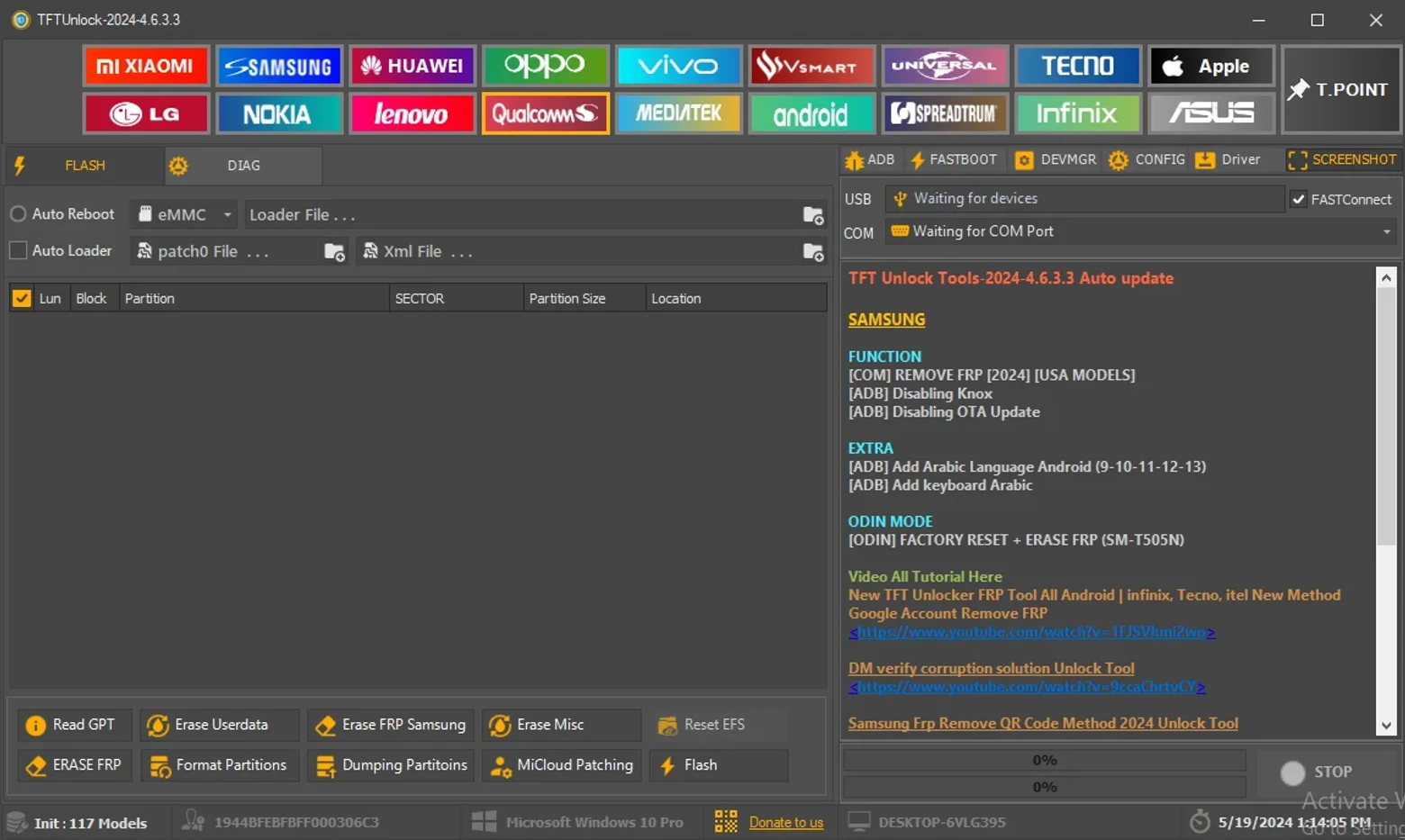
Task: Select the Xiaomi brand tile
Action: (146, 66)
